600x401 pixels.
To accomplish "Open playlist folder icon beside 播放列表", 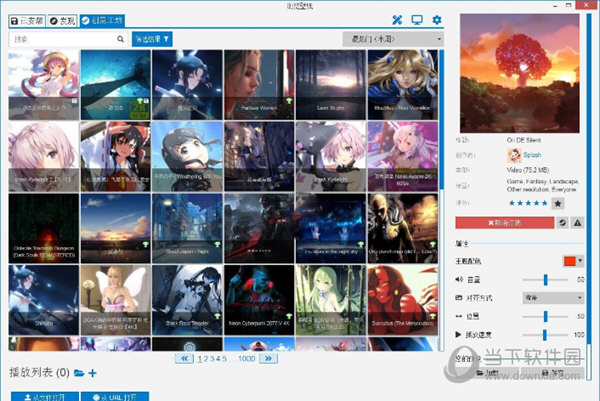I will pyautogui.click(x=79, y=373).
